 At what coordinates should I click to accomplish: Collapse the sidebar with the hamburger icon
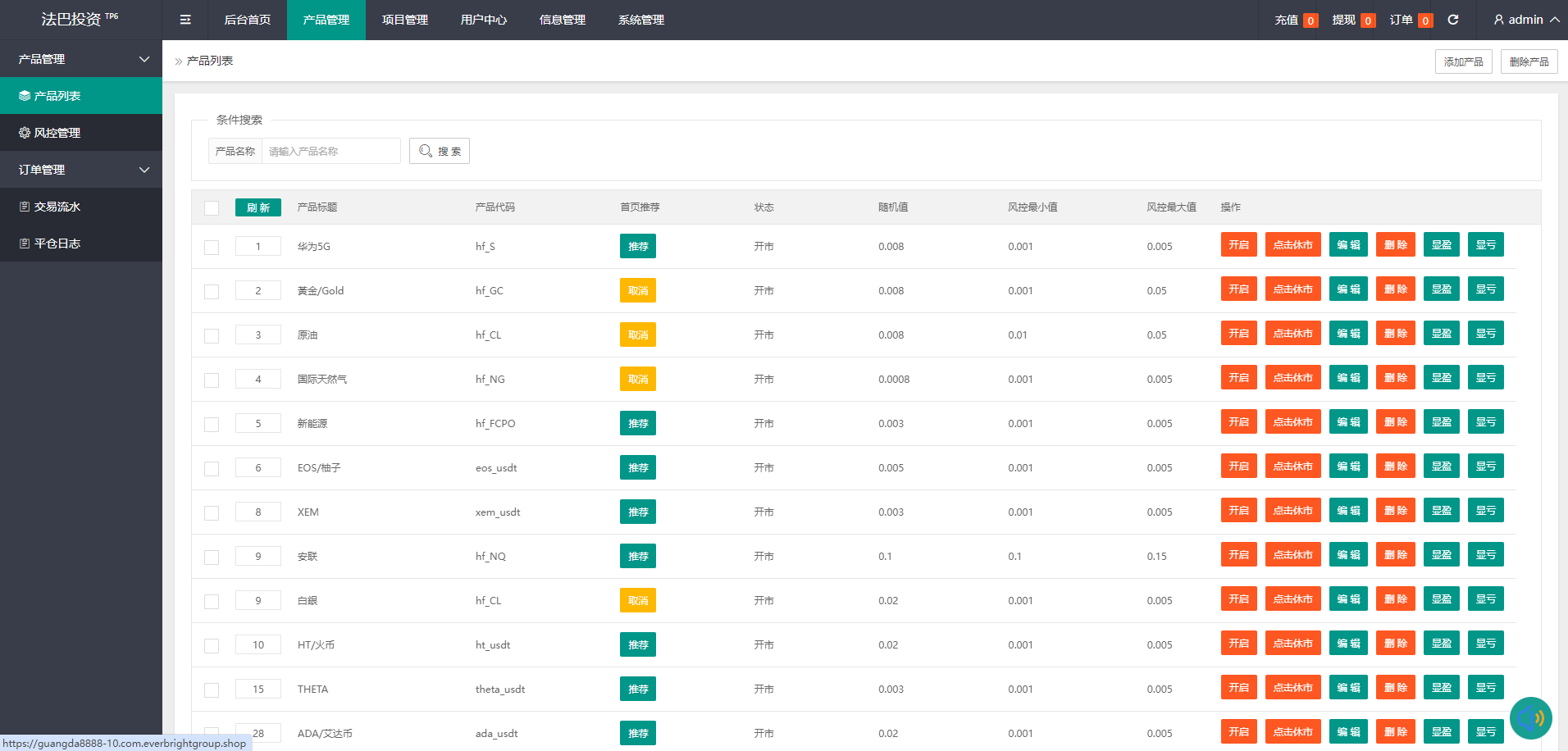click(185, 20)
